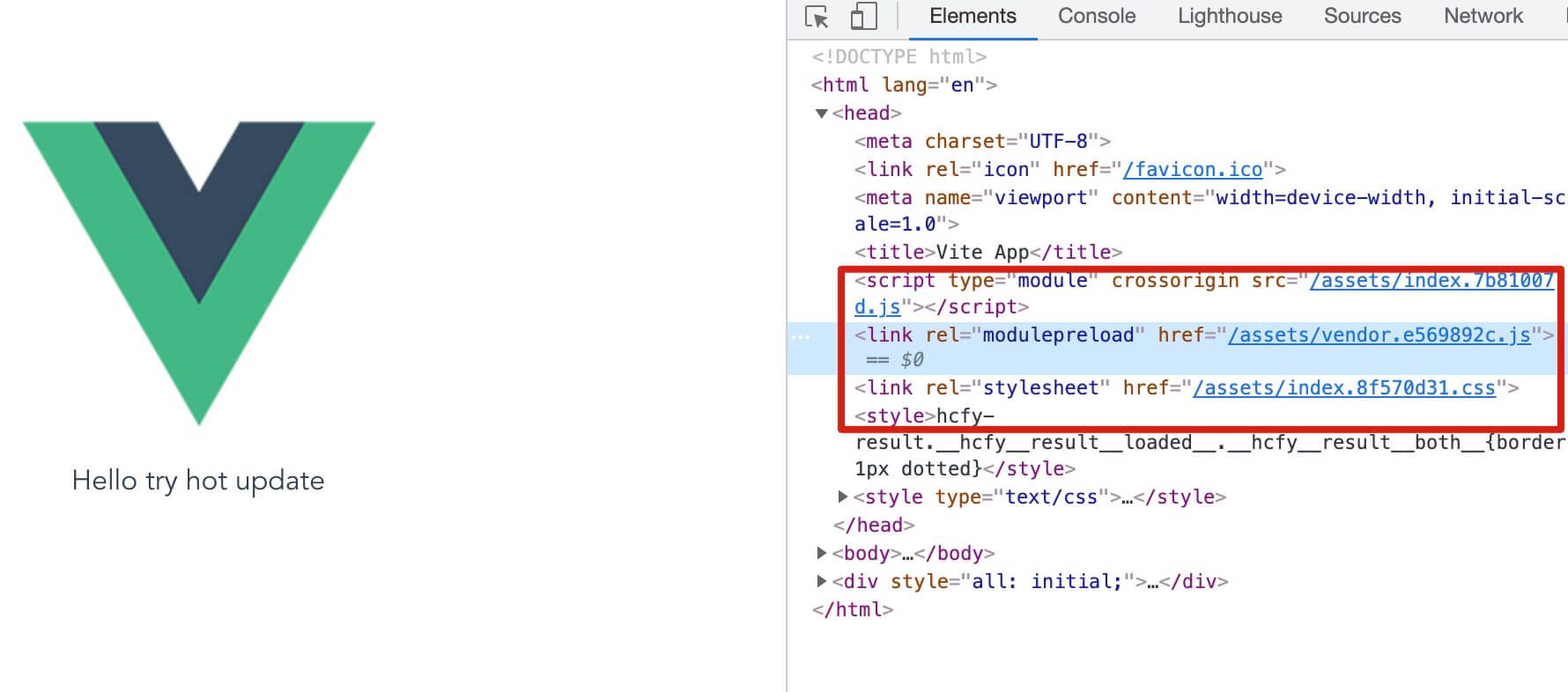The height and width of the screenshot is (692, 1568).
Task: Select the link rel stylesheet node
Action: click(1187, 388)
